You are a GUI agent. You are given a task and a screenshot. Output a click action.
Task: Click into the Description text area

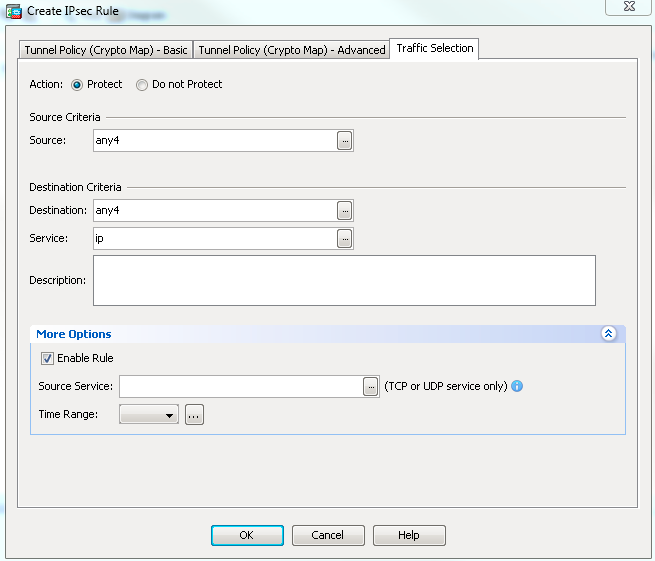coord(344,281)
